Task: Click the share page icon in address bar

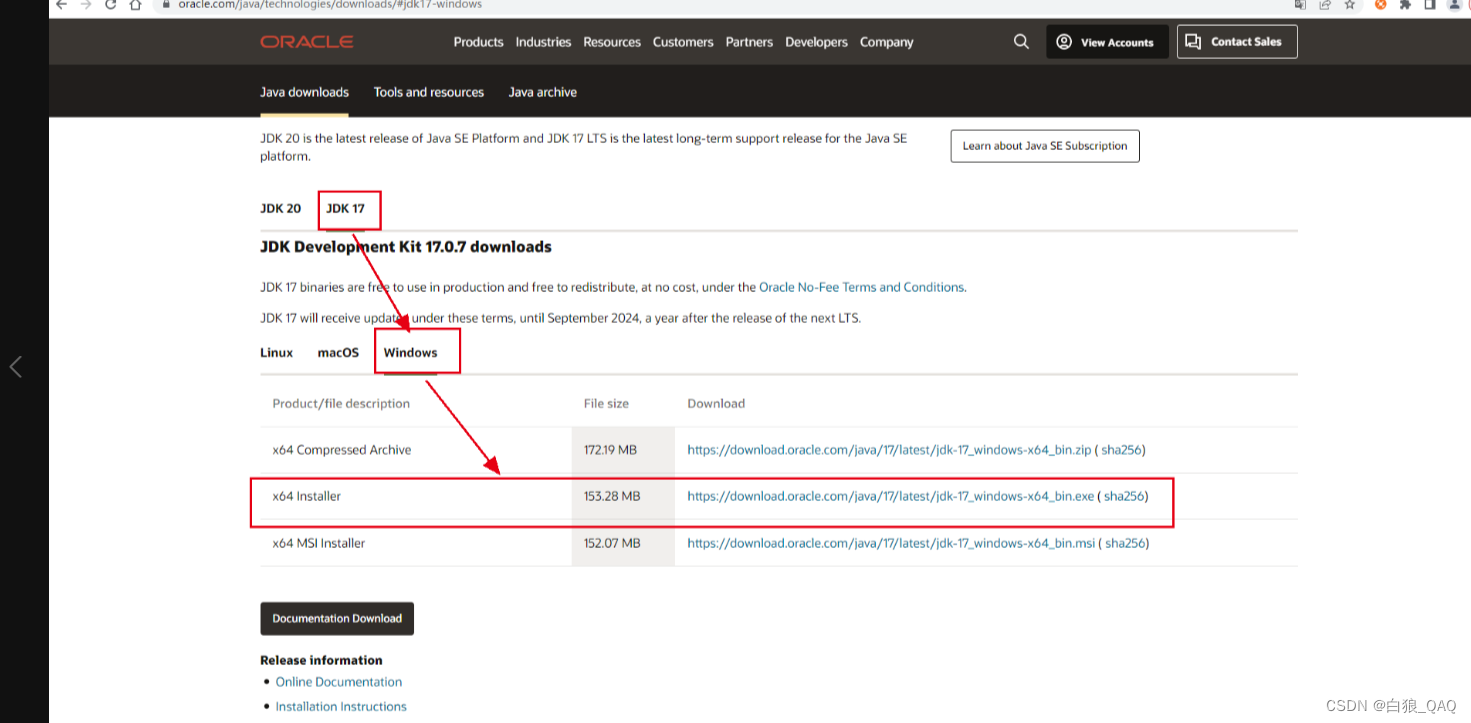Action: pos(1325,4)
